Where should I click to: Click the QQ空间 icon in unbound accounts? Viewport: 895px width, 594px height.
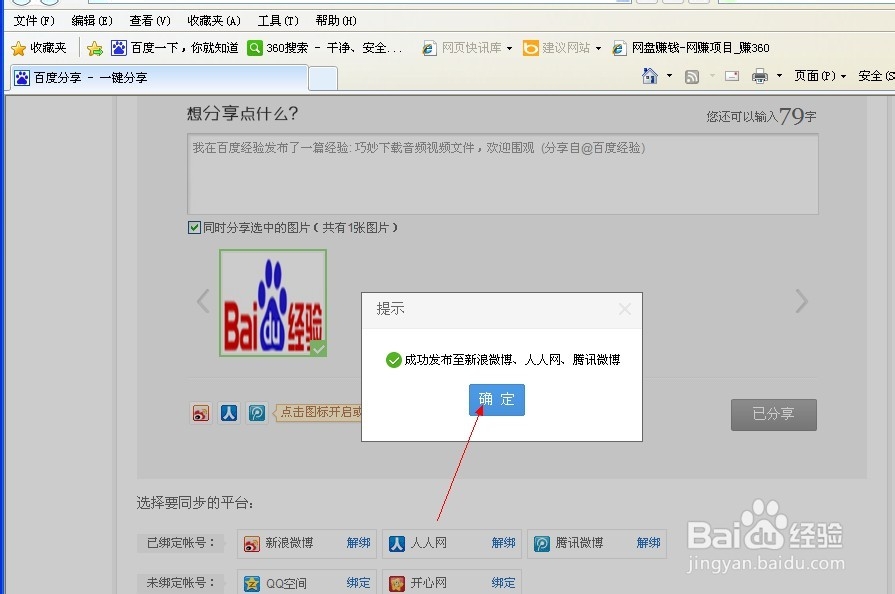tap(252, 583)
